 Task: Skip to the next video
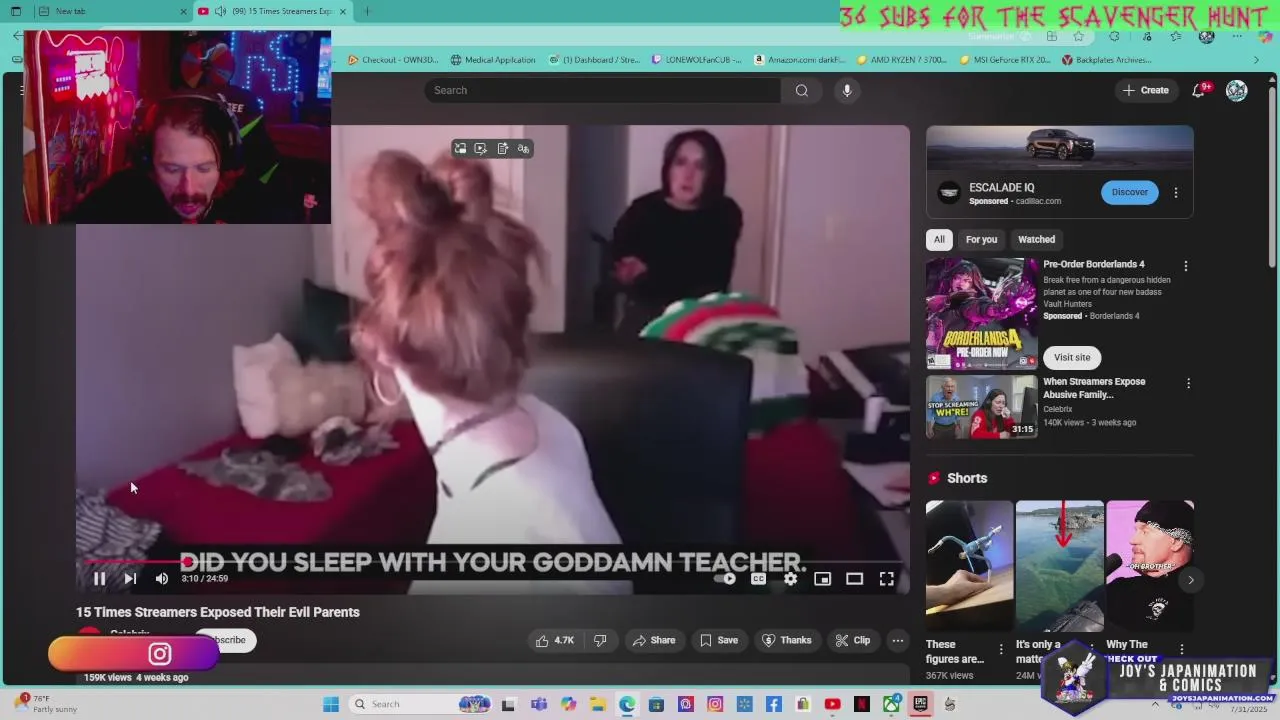130,578
